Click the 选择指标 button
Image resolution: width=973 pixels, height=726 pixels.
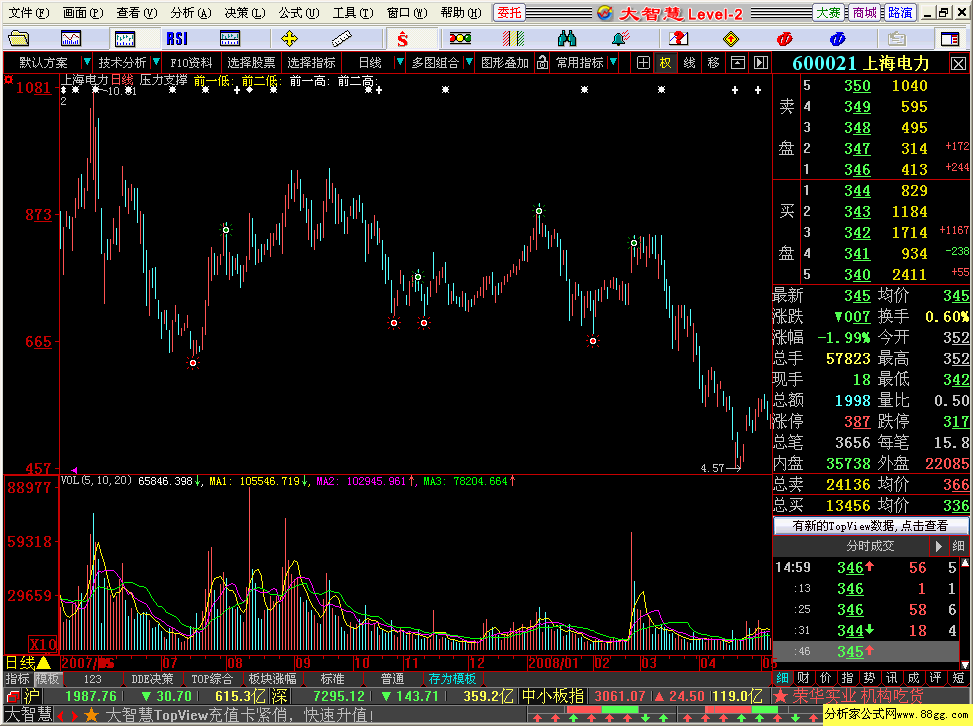(x=311, y=63)
